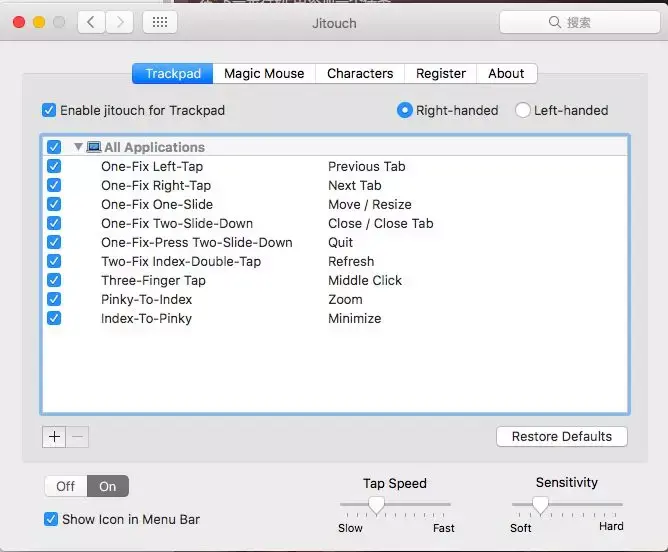This screenshot has height=552, width=668.
Task: Open the Characters tab
Action: coord(360,74)
